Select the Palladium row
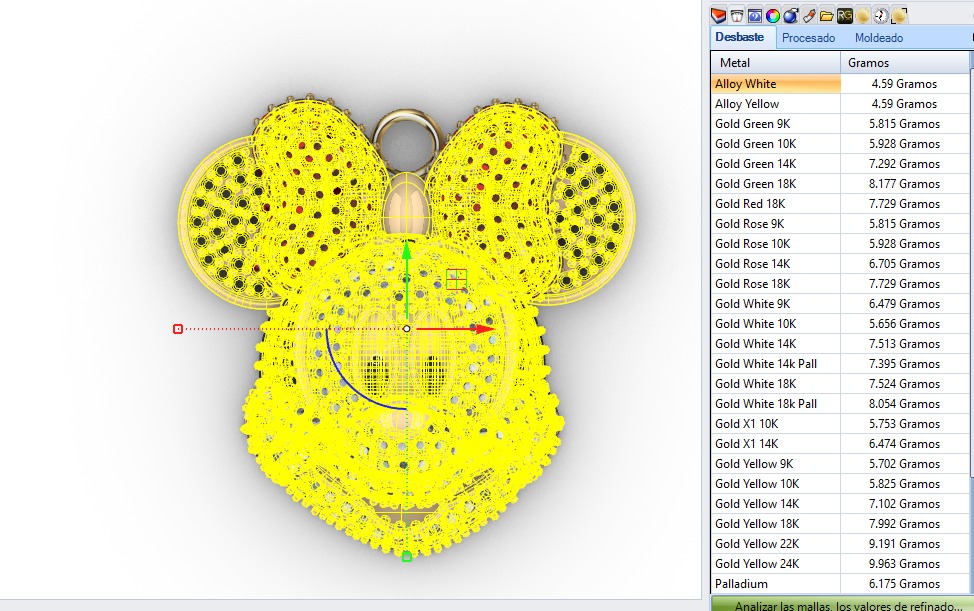The height and width of the screenshot is (611, 974). pos(840,584)
